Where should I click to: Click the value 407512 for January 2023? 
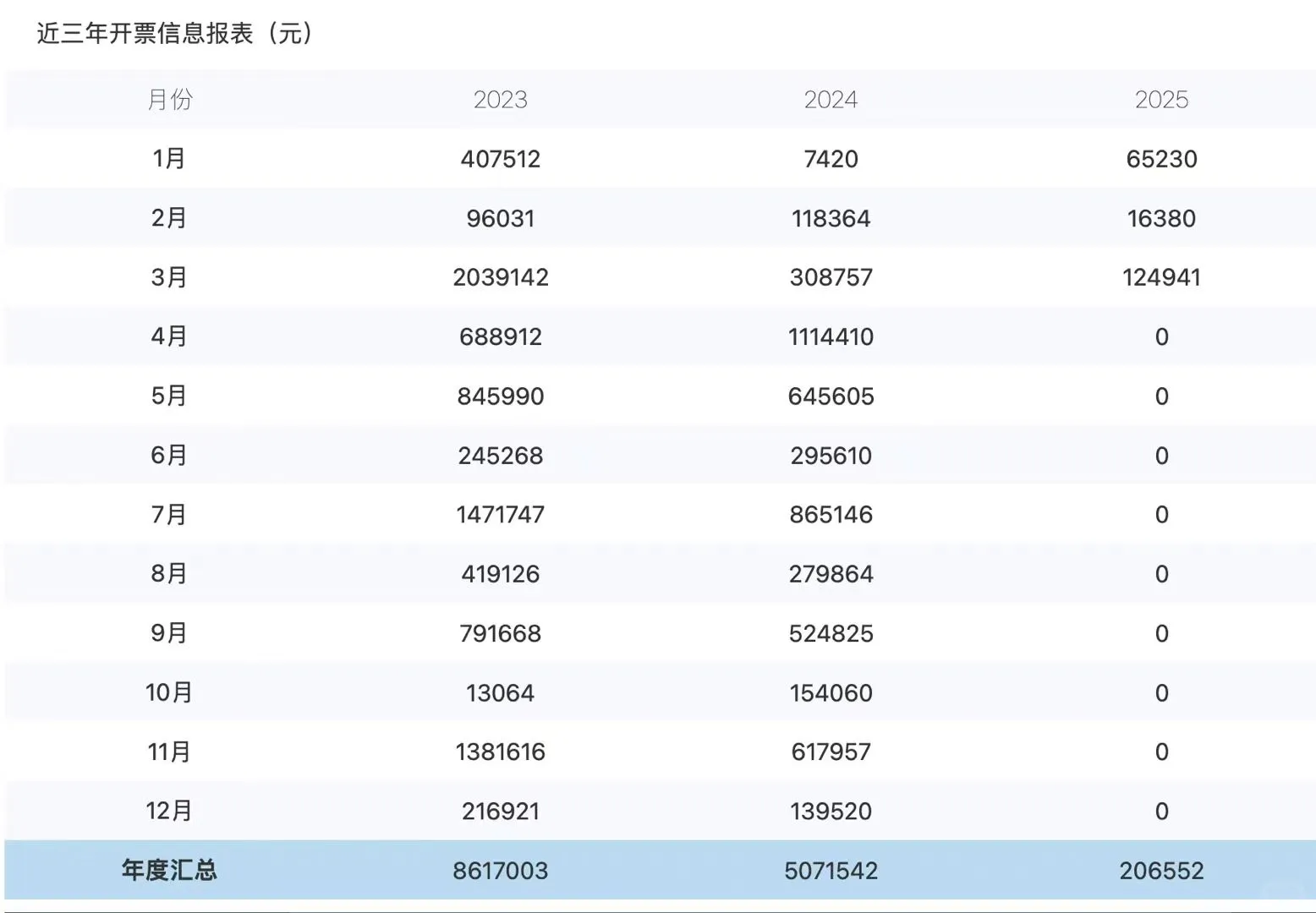pyautogui.click(x=502, y=158)
